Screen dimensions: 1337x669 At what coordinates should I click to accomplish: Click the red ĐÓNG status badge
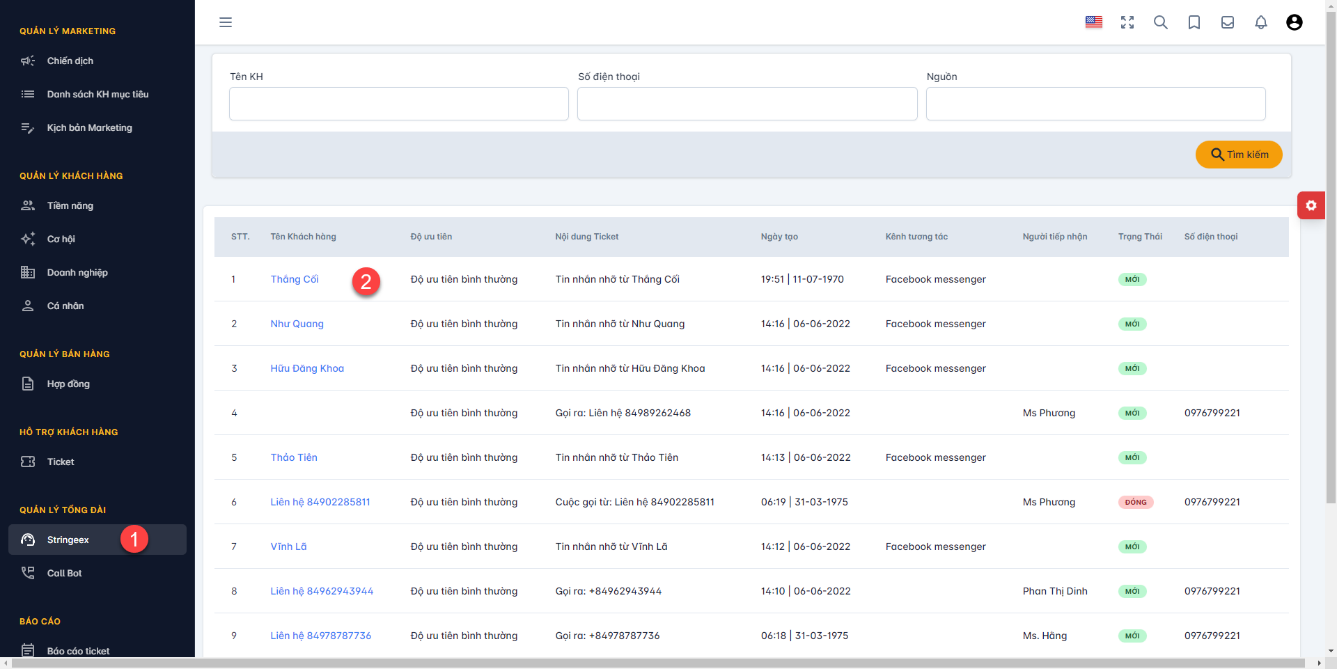pyautogui.click(x=1136, y=502)
